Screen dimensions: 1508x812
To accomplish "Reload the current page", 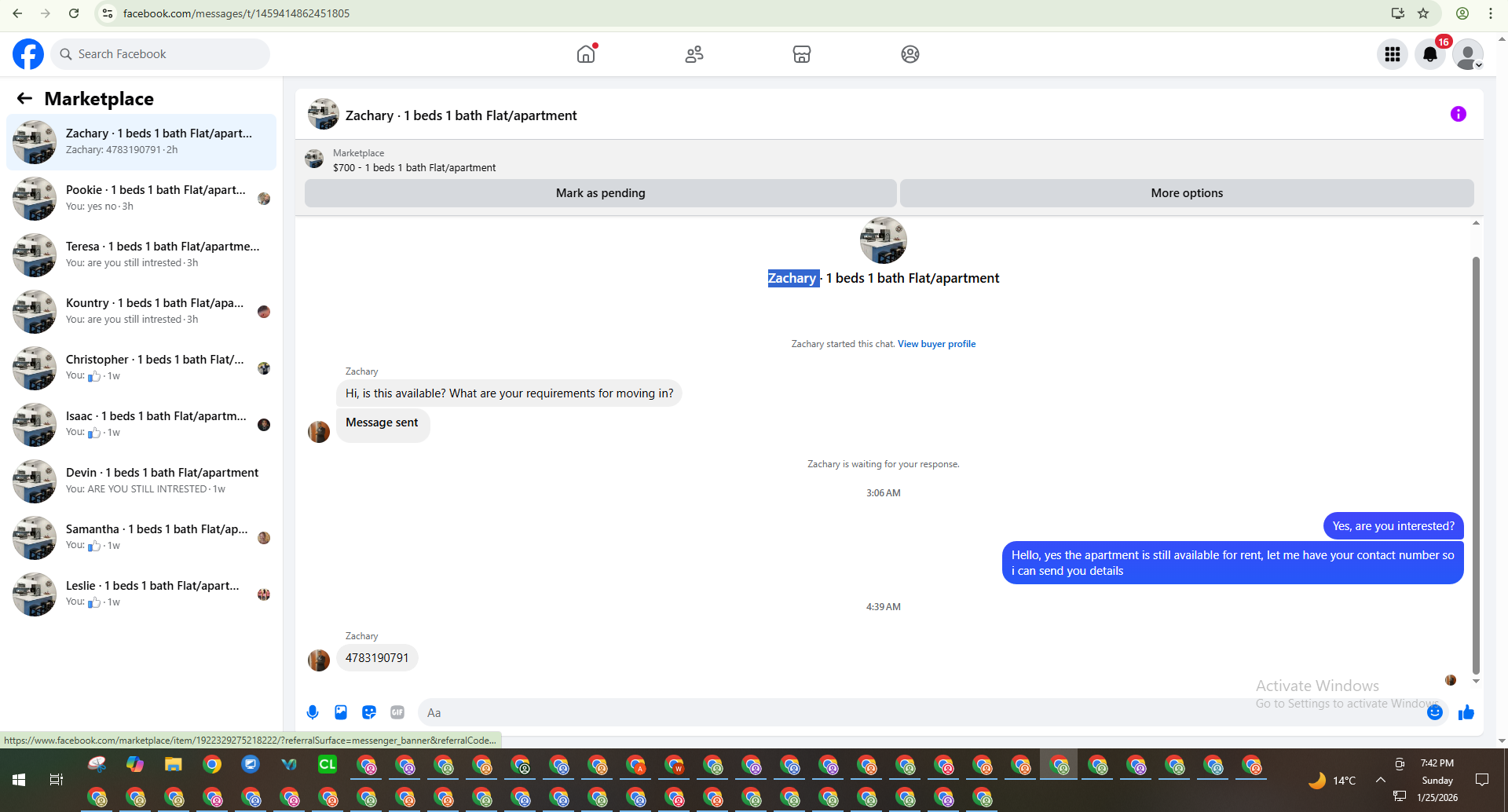I will click(74, 13).
